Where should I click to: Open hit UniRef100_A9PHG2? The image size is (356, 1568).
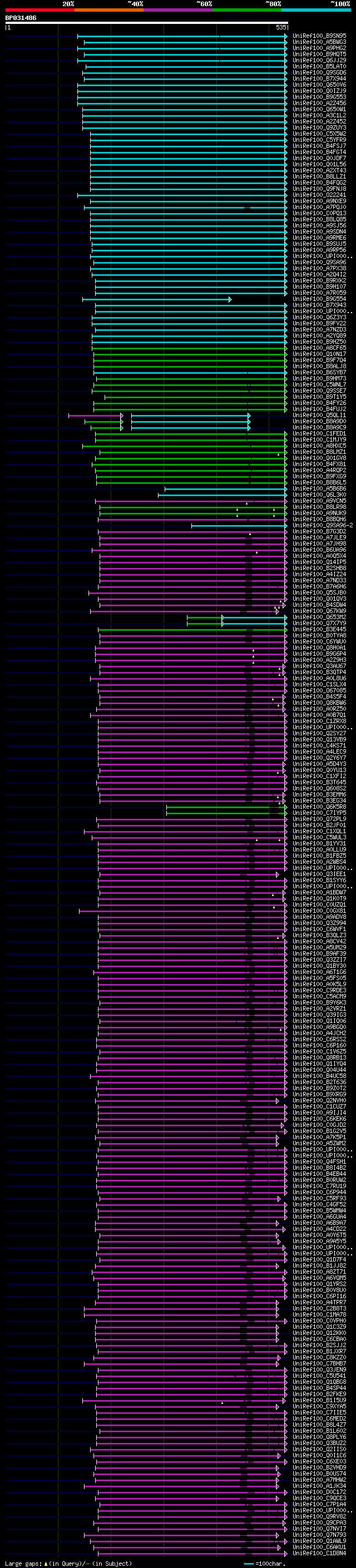(x=319, y=48)
